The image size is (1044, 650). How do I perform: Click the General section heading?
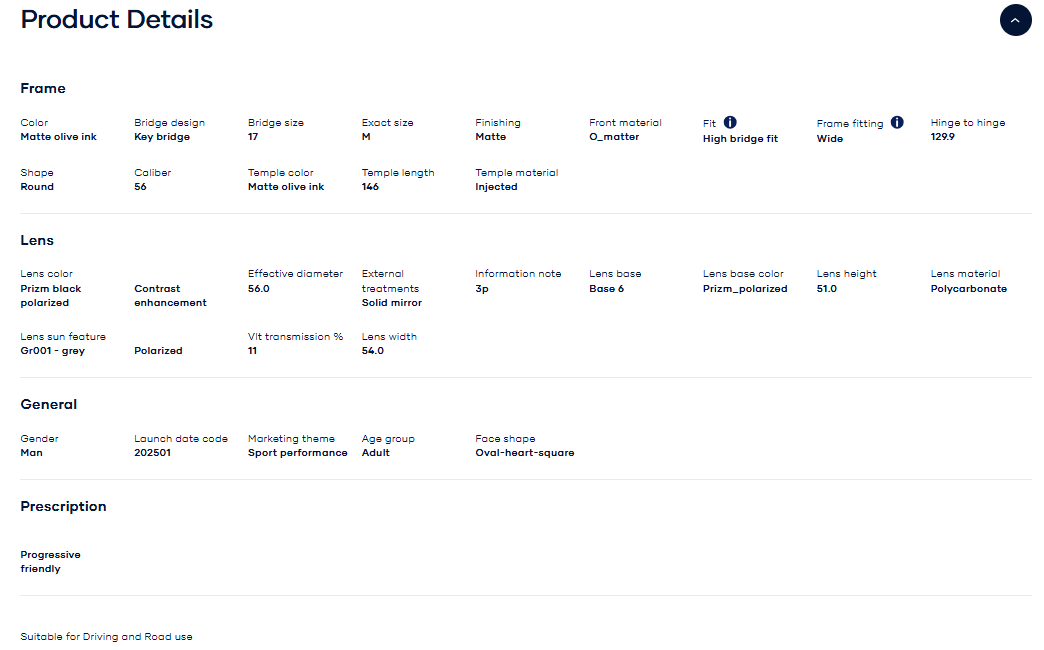click(49, 405)
